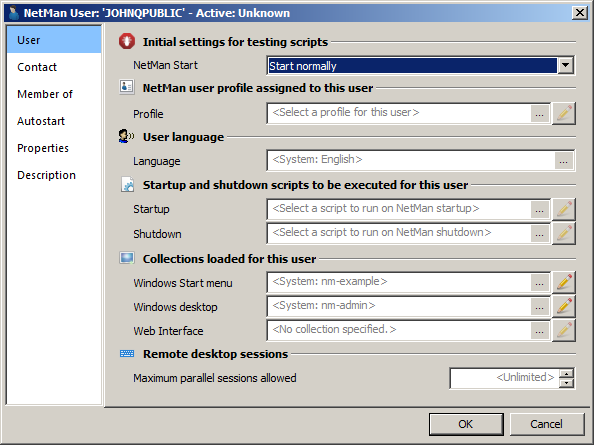Viewport: 594px width, 445px height.
Task: Browse languages with the Language ellipsis button
Action: point(564,161)
